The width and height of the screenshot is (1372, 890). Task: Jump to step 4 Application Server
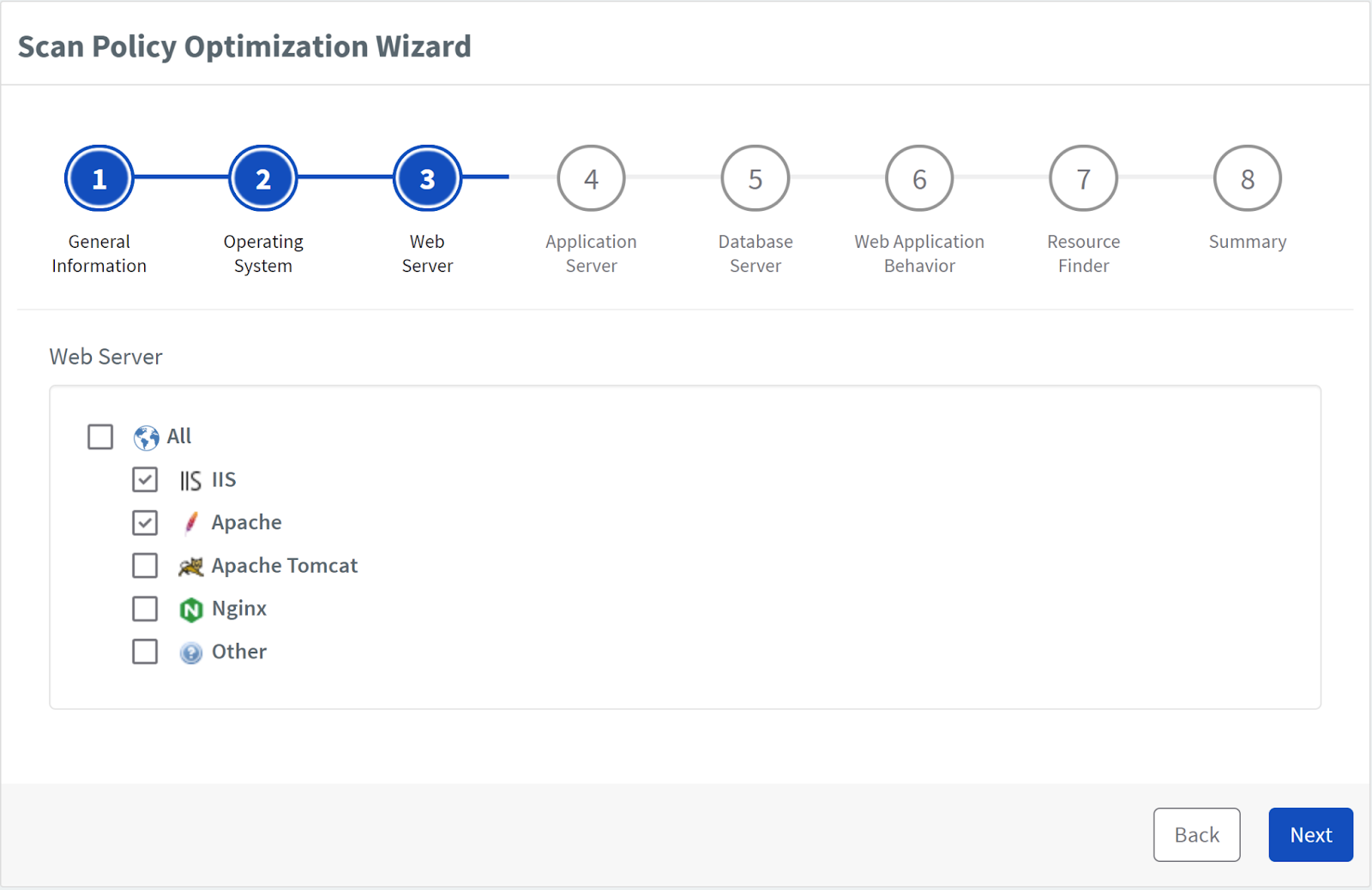pyautogui.click(x=591, y=178)
